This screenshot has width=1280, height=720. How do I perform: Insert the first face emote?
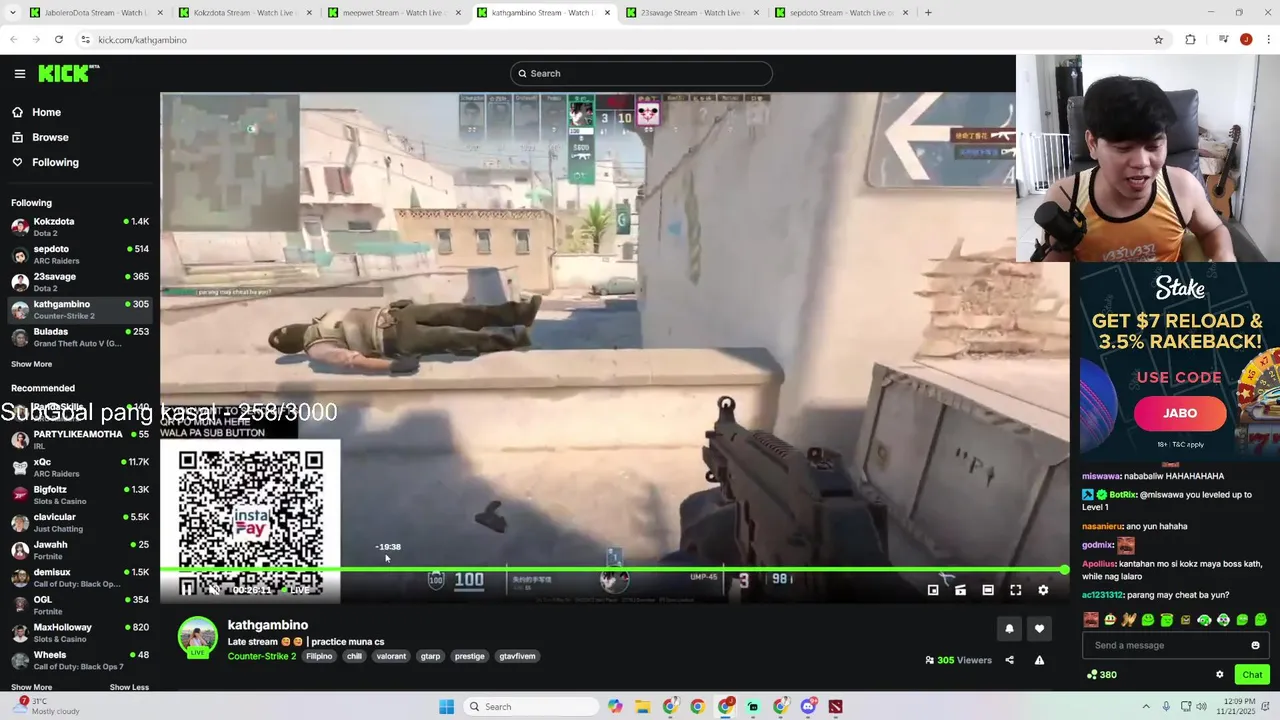(x=1091, y=620)
